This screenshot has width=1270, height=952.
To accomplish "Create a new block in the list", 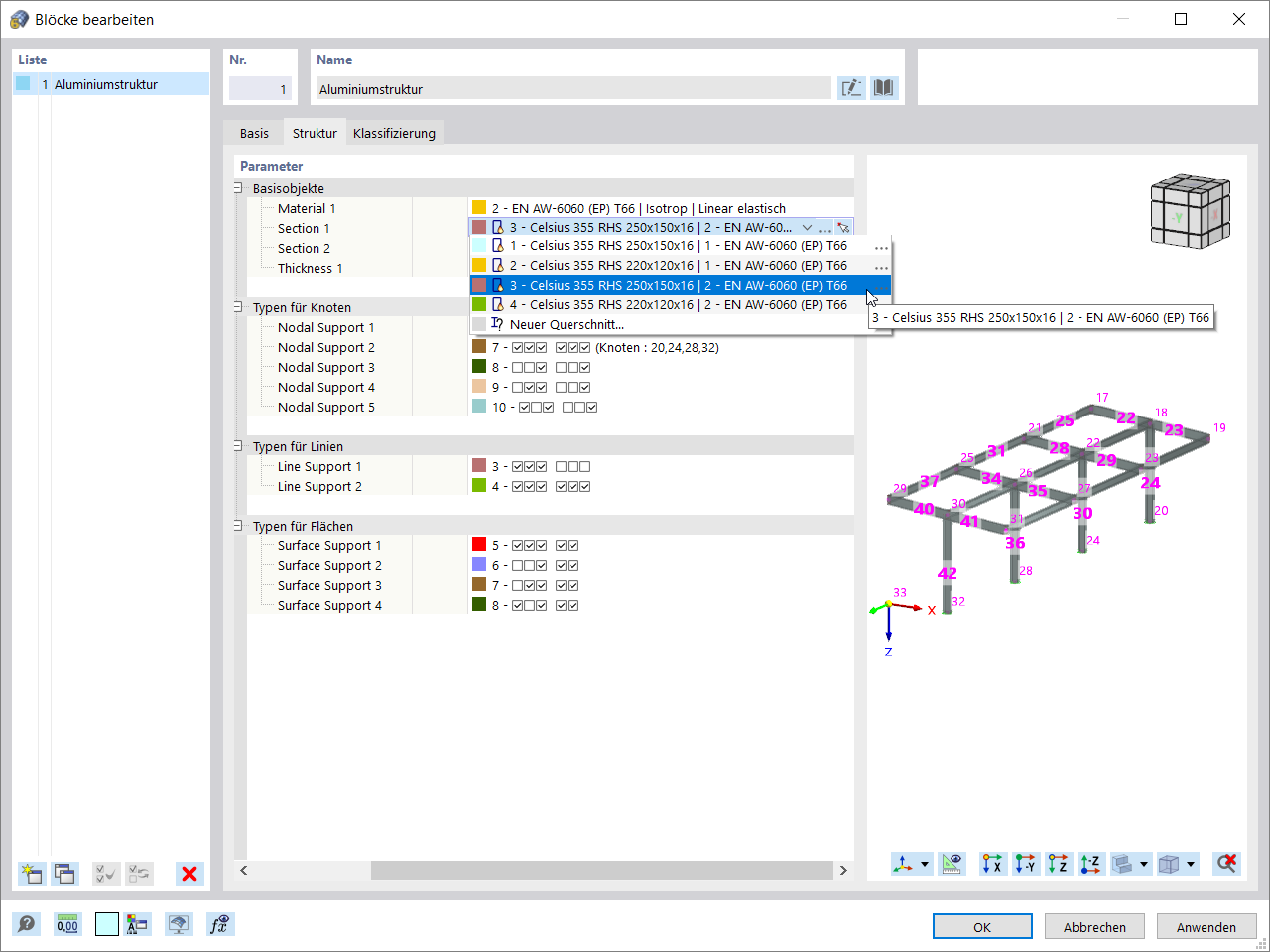I will pos(32,874).
